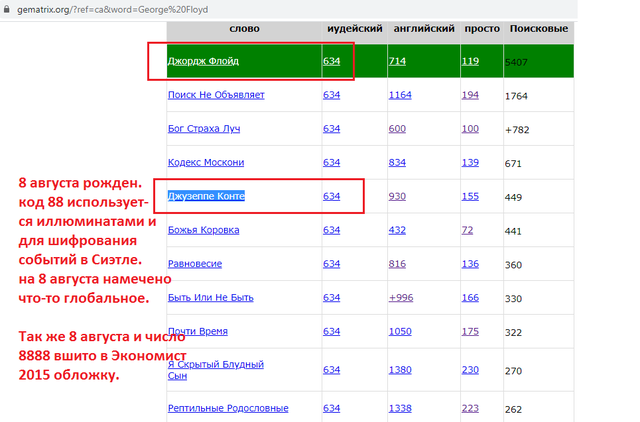
Task: Open the Быть Или Не Быть link
Action: click(x=211, y=298)
